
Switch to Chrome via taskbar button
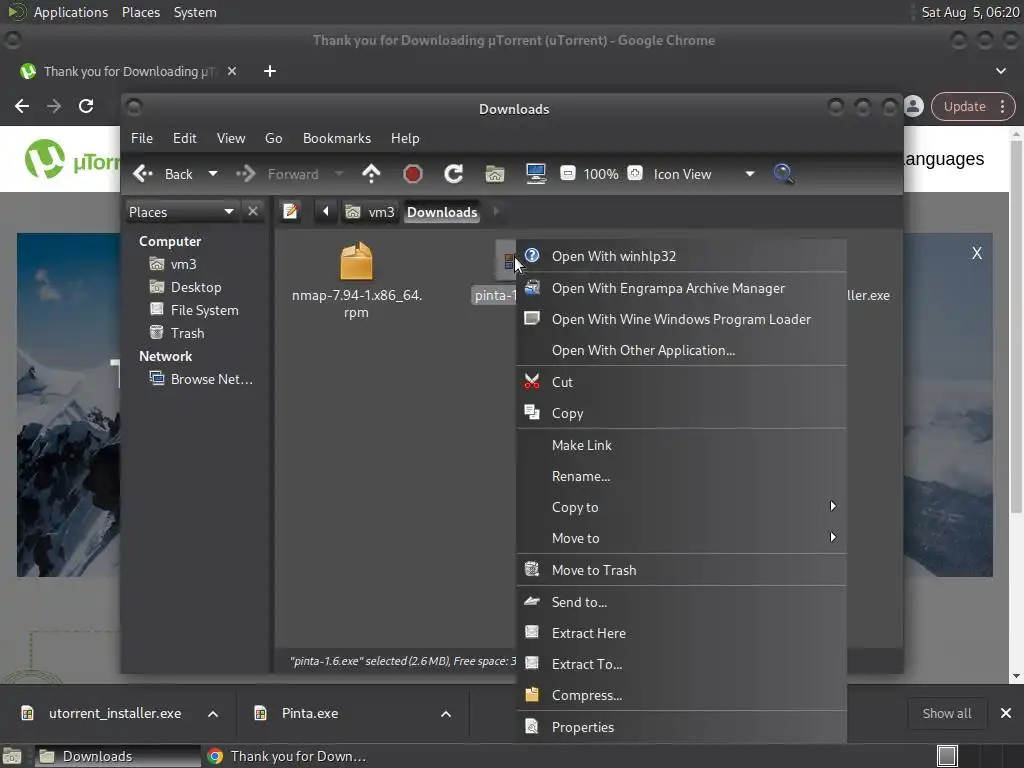287,756
